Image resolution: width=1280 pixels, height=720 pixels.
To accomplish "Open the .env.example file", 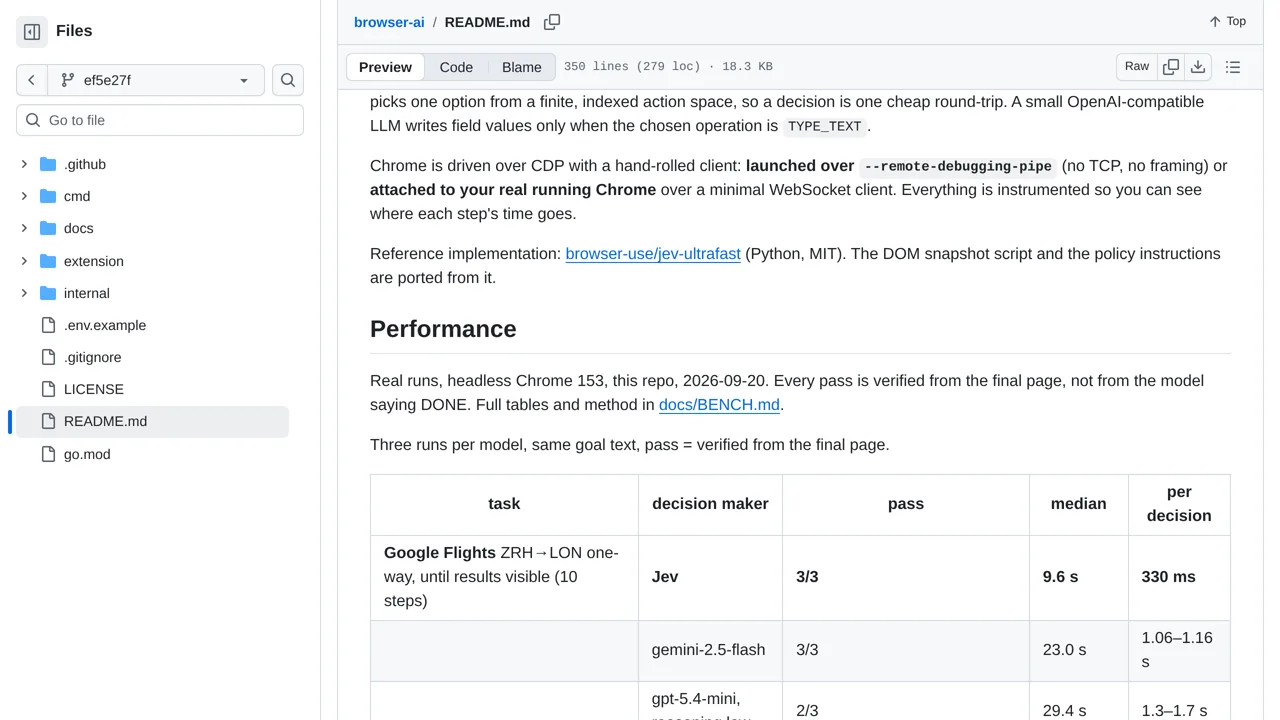I will tap(105, 325).
